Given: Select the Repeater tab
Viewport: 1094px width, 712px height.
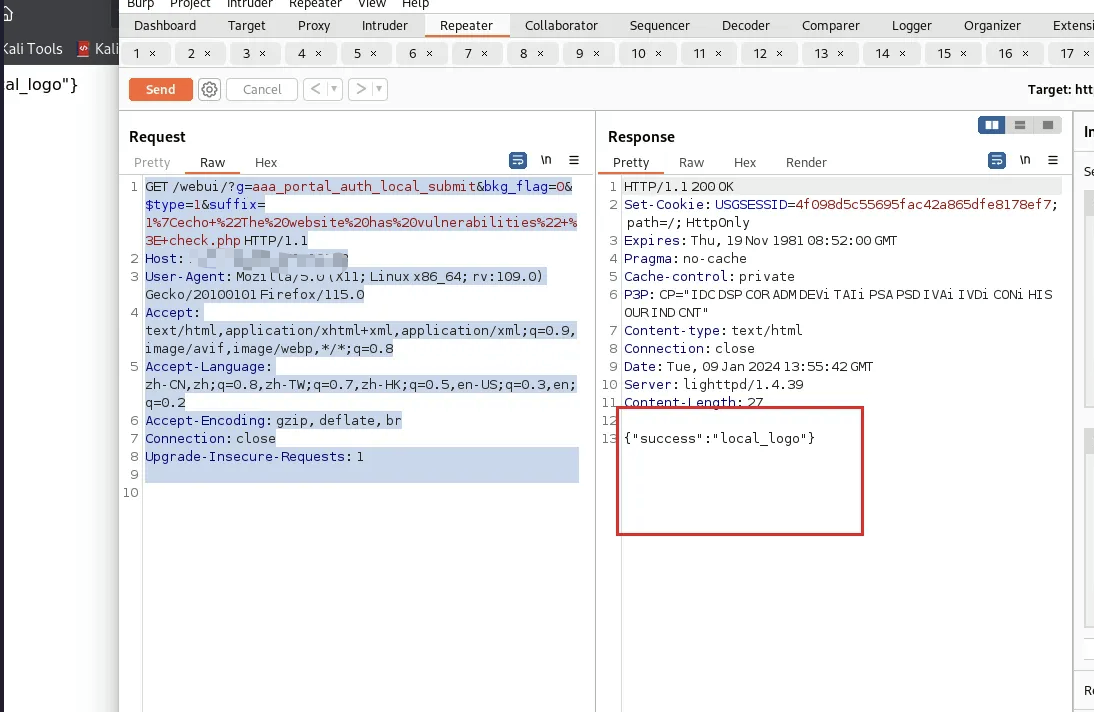Looking at the screenshot, I should 466,25.
